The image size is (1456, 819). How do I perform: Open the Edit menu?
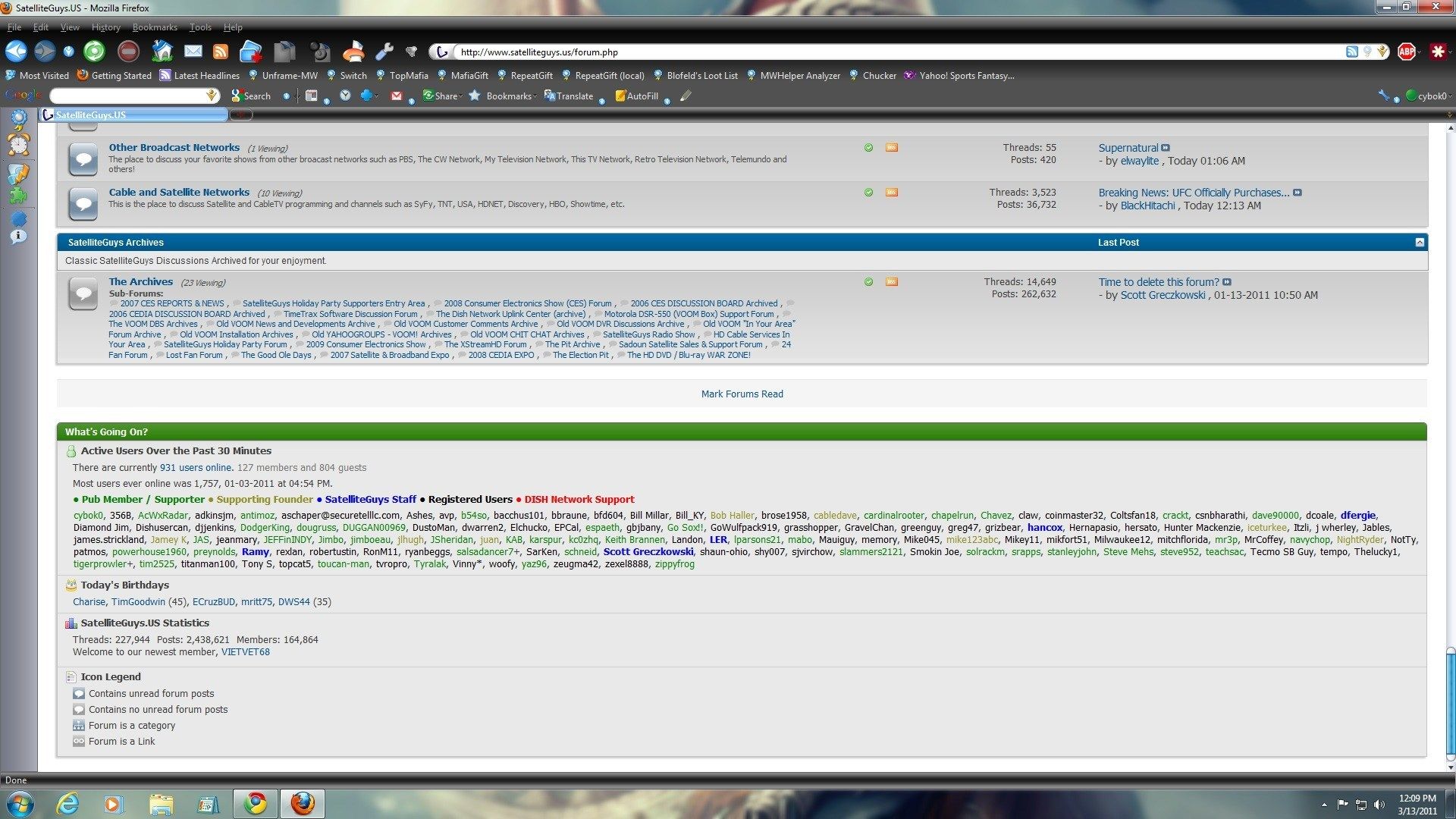click(x=40, y=27)
